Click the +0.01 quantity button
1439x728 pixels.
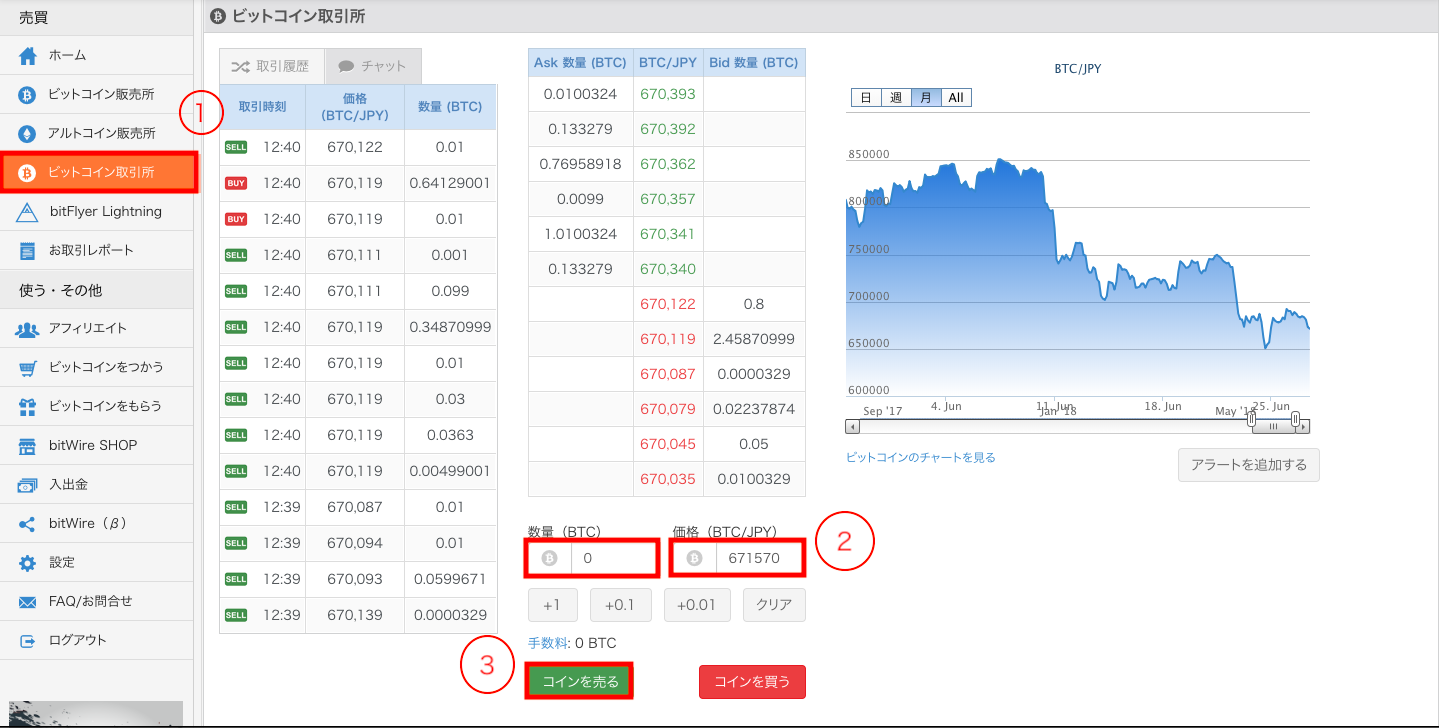[x=696, y=605]
